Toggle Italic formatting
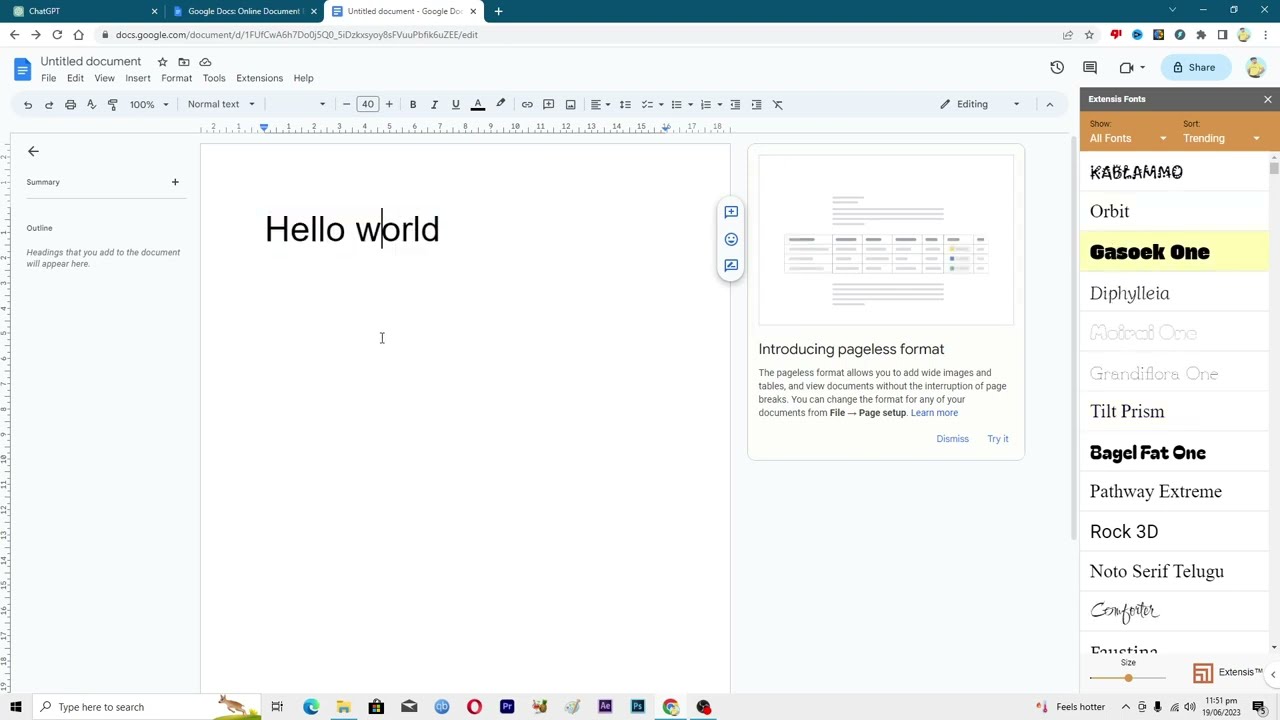The image size is (1280, 720). [434, 104]
